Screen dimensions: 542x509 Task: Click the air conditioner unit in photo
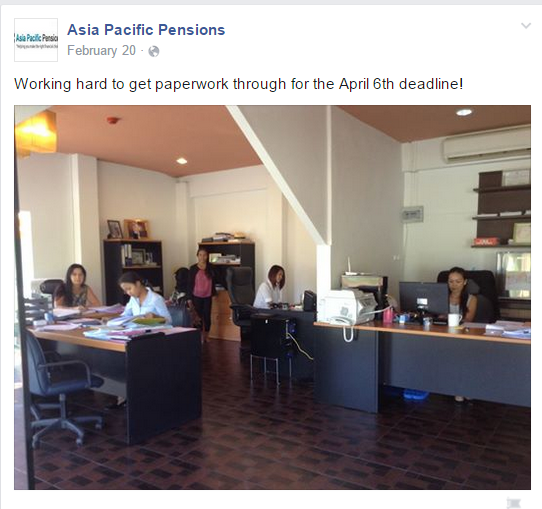point(487,145)
